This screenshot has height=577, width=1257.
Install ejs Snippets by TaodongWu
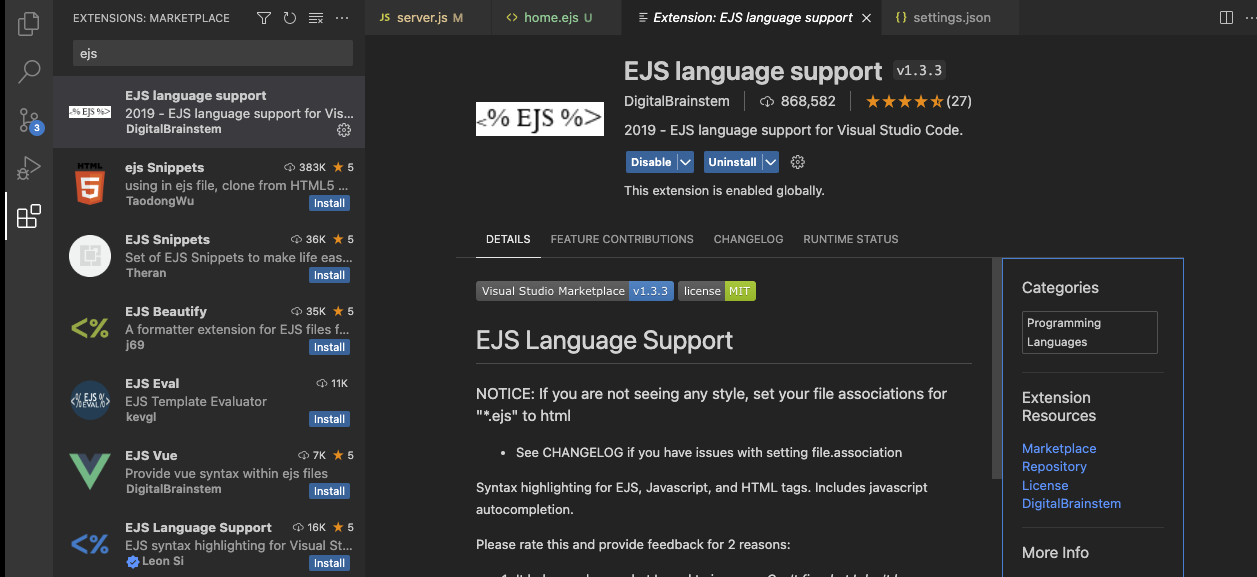(329, 203)
